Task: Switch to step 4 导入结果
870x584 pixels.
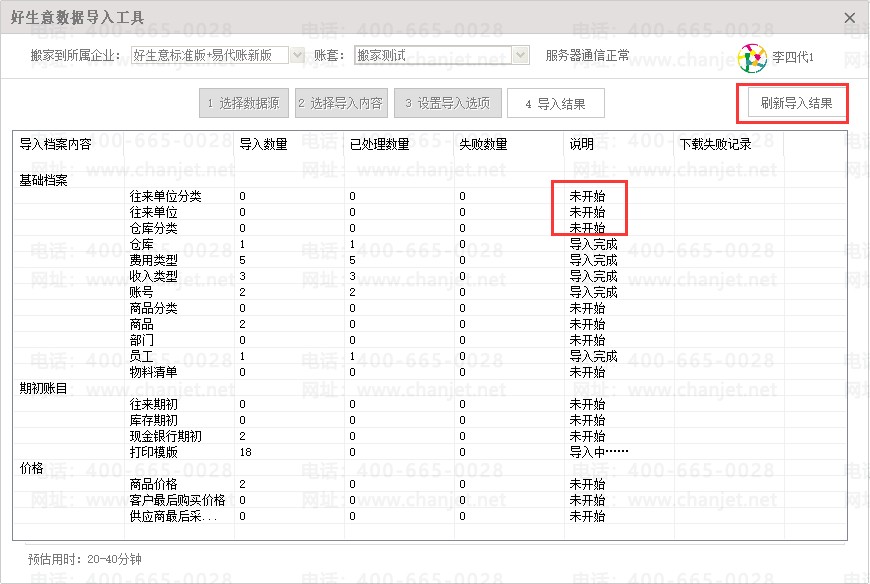Action: point(555,104)
